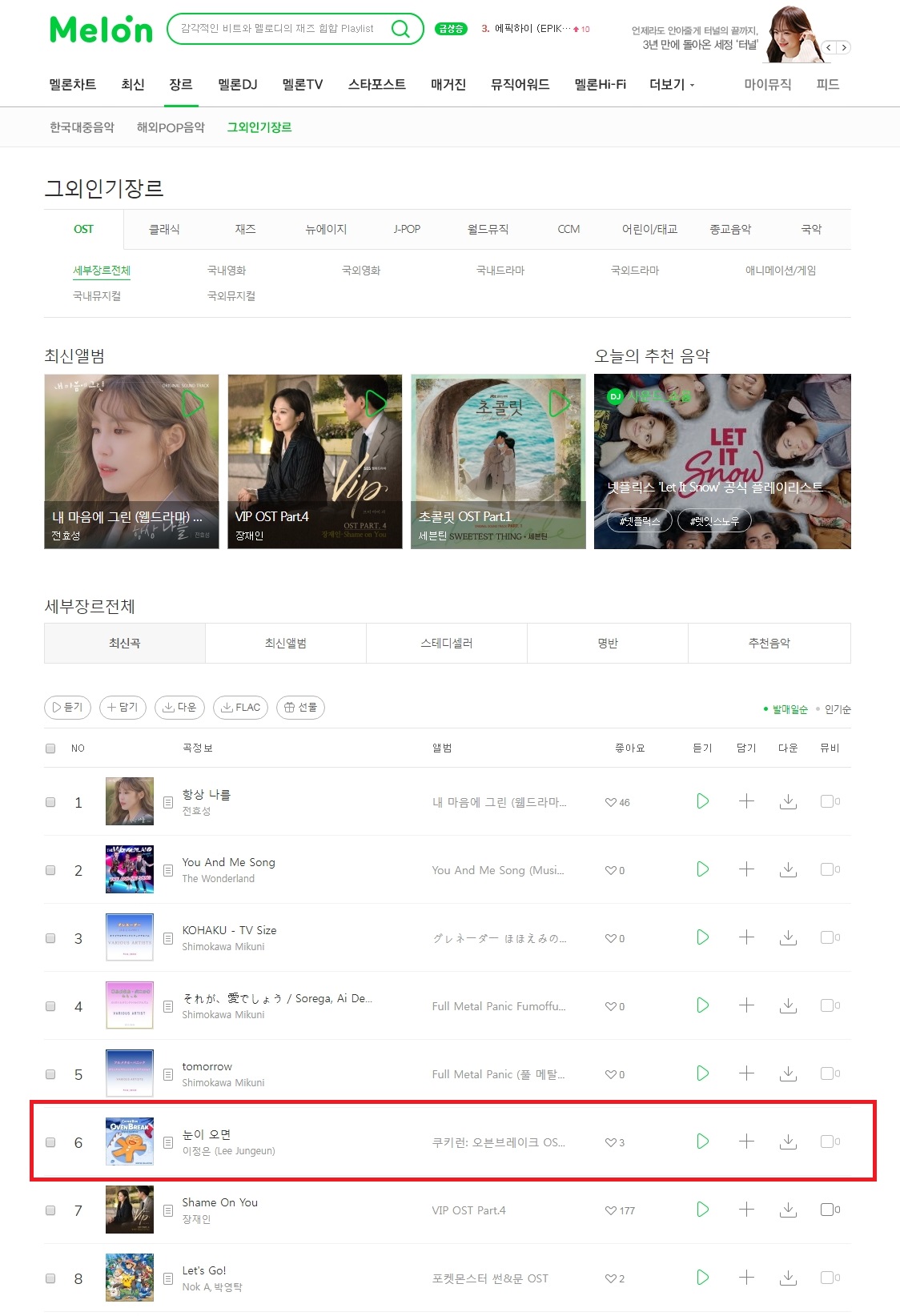Sort the list by 인기순
The width and height of the screenshot is (900, 1316).
pyautogui.click(x=838, y=710)
